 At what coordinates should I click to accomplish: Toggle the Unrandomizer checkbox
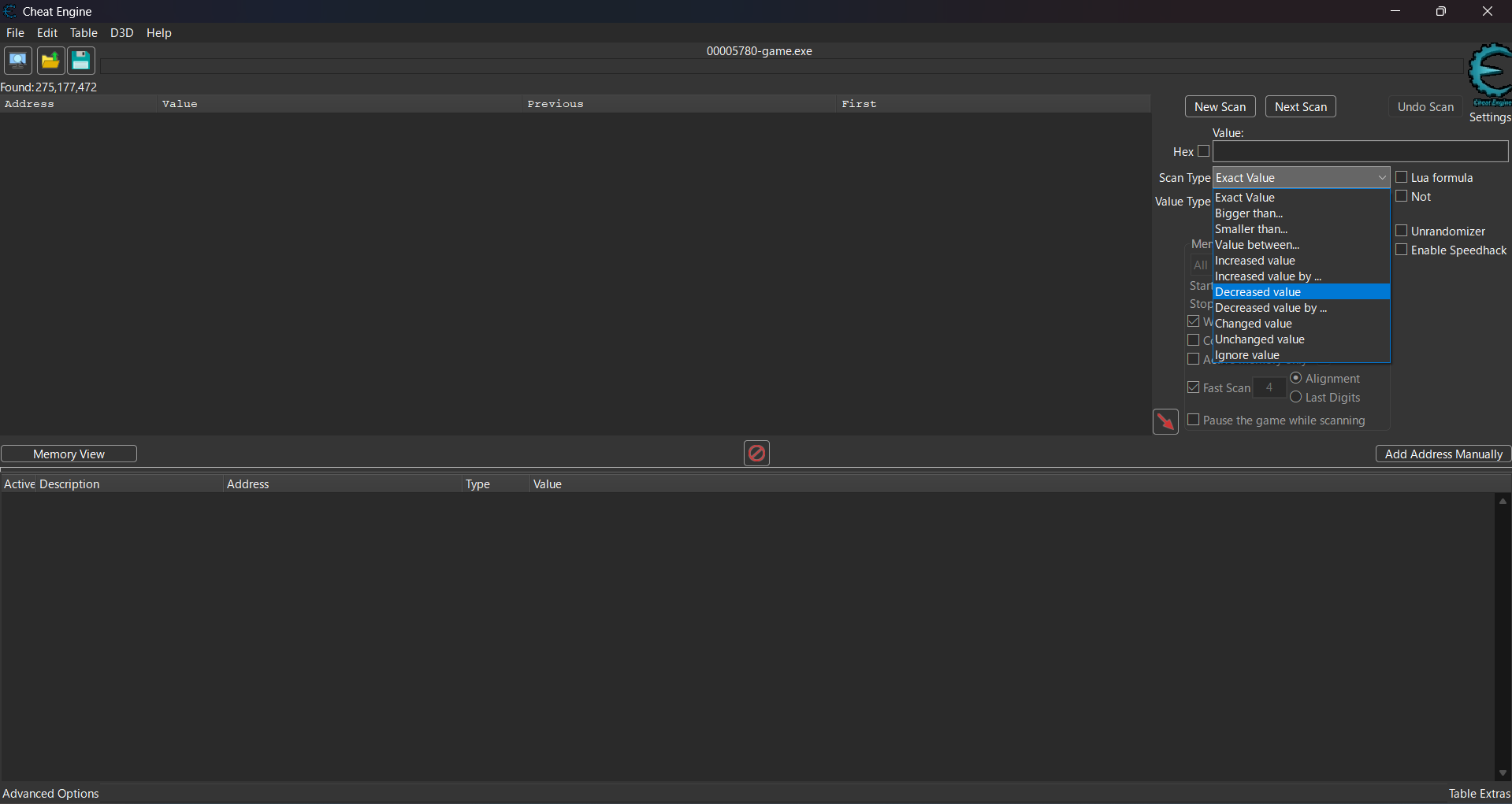click(1402, 231)
